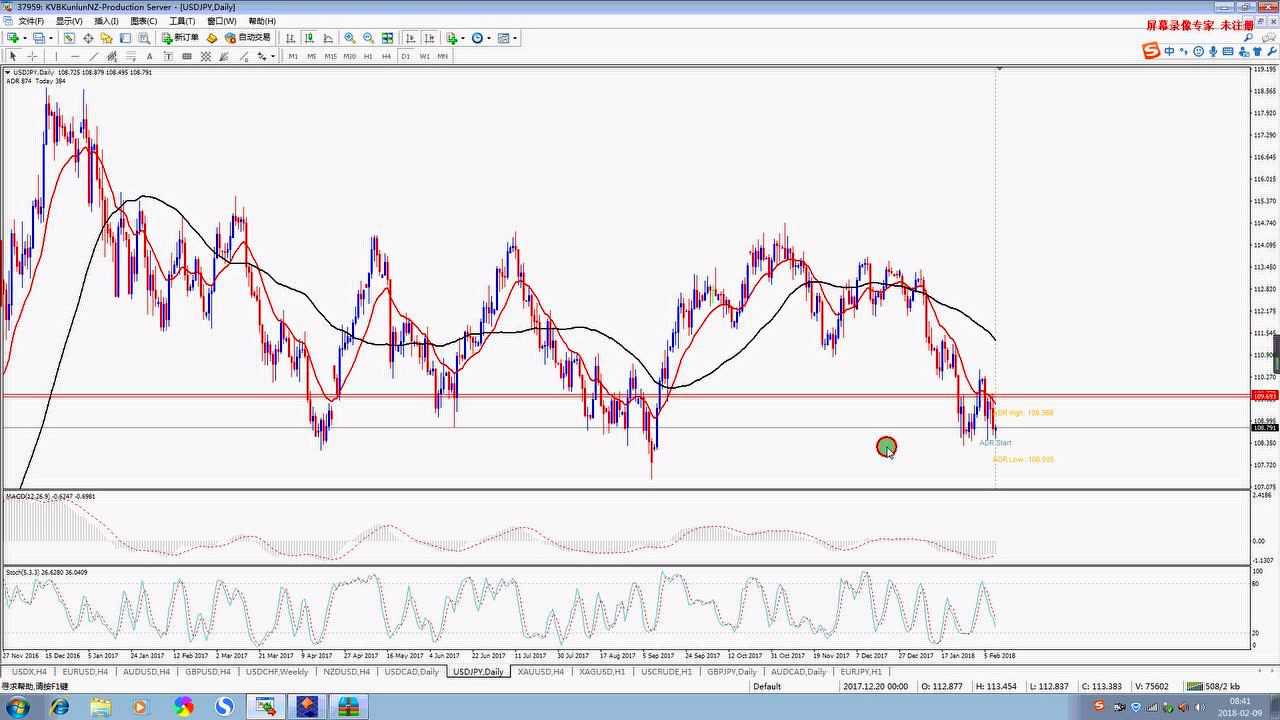Open the 帮助(H) menu
Image resolution: width=1280 pixels, height=720 pixels.
click(262, 21)
